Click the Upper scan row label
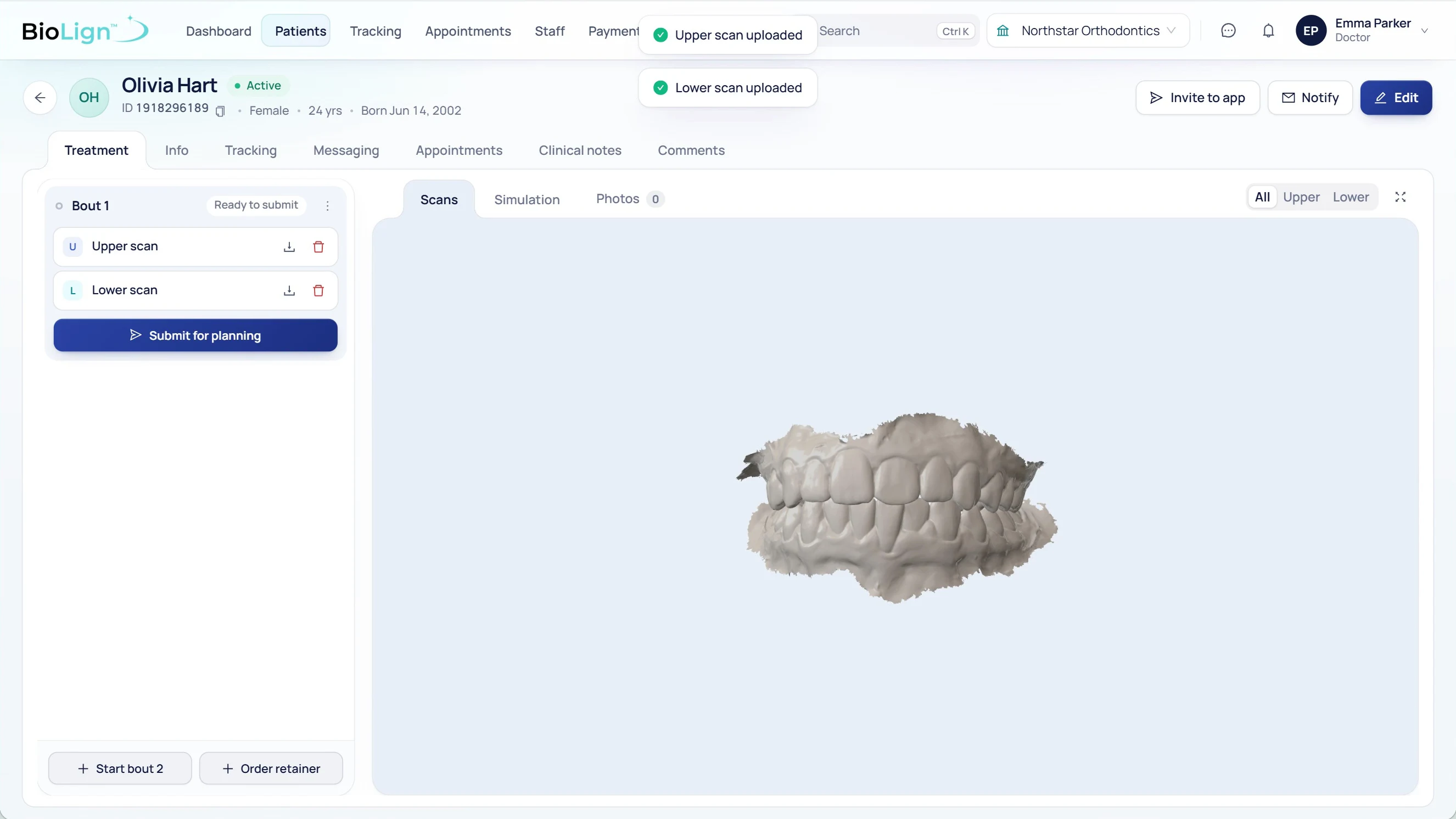The height and width of the screenshot is (819, 1456). 125,246
